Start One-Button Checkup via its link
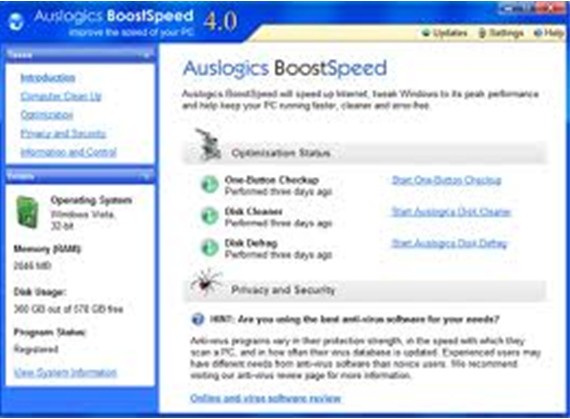The width and height of the screenshot is (570, 419). click(446, 180)
